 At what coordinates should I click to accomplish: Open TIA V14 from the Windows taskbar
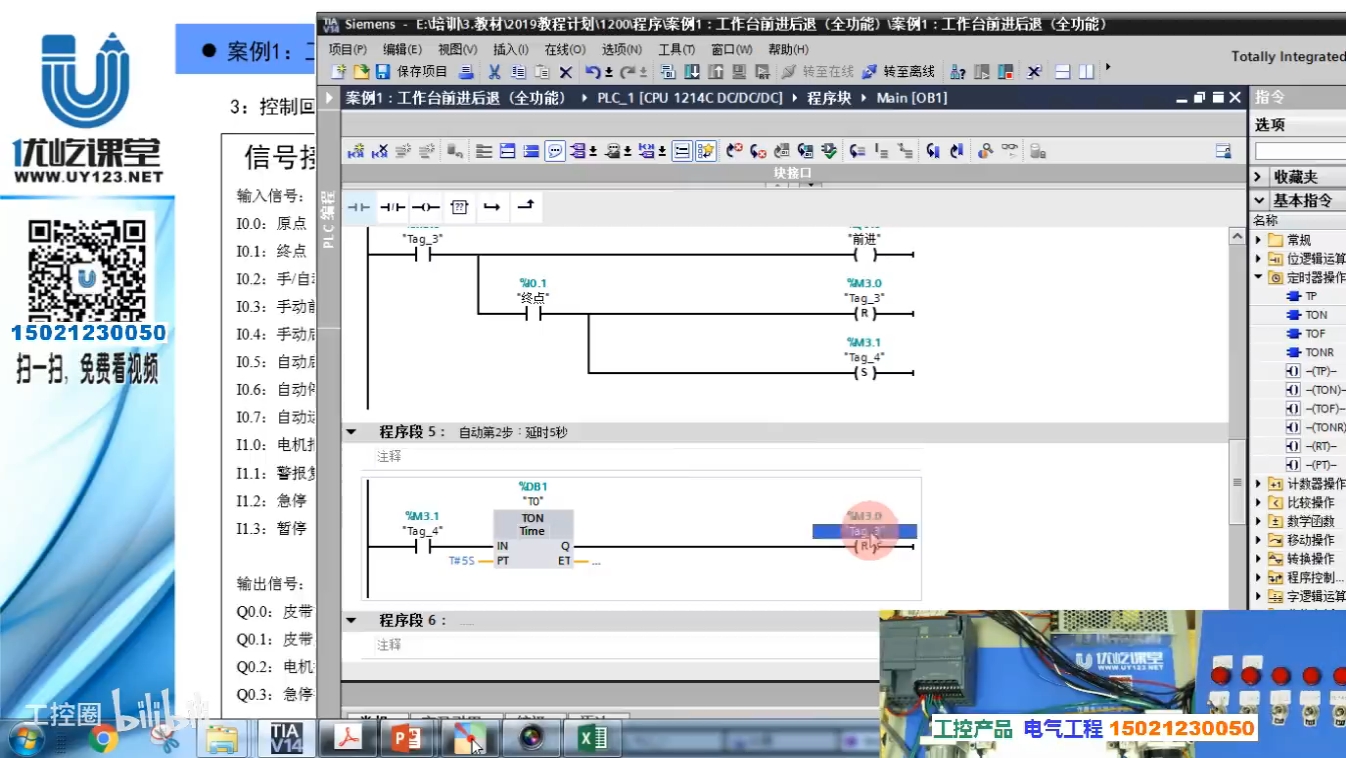[x=286, y=738]
